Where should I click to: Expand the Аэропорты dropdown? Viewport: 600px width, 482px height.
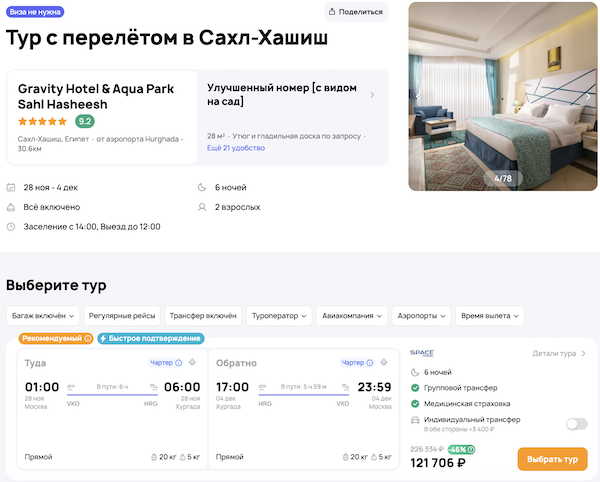pos(420,315)
